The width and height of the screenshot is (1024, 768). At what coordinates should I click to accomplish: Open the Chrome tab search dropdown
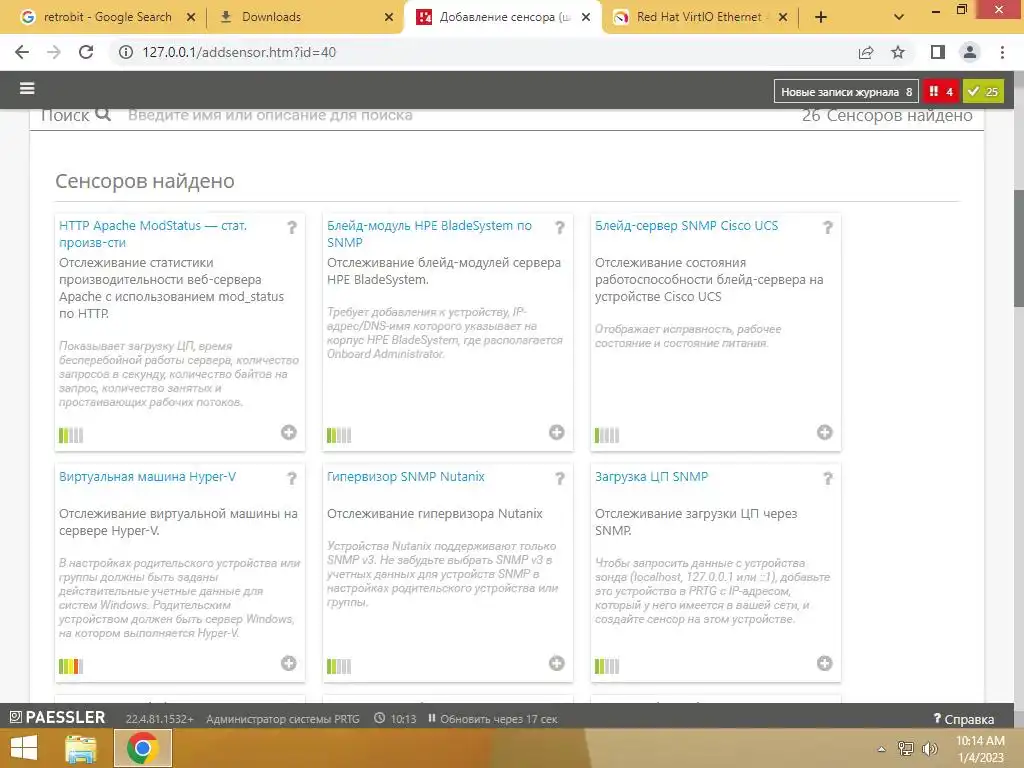(899, 17)
